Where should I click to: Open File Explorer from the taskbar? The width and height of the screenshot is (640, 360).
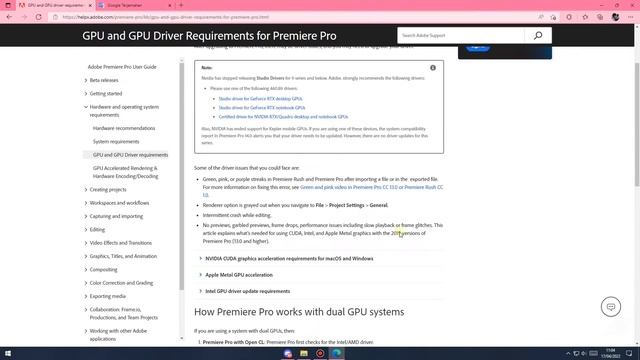tap(304, 353)
